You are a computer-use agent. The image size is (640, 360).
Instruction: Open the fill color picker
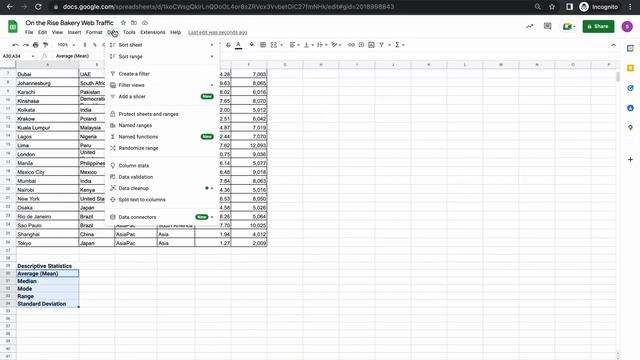[x=252, y=45]
